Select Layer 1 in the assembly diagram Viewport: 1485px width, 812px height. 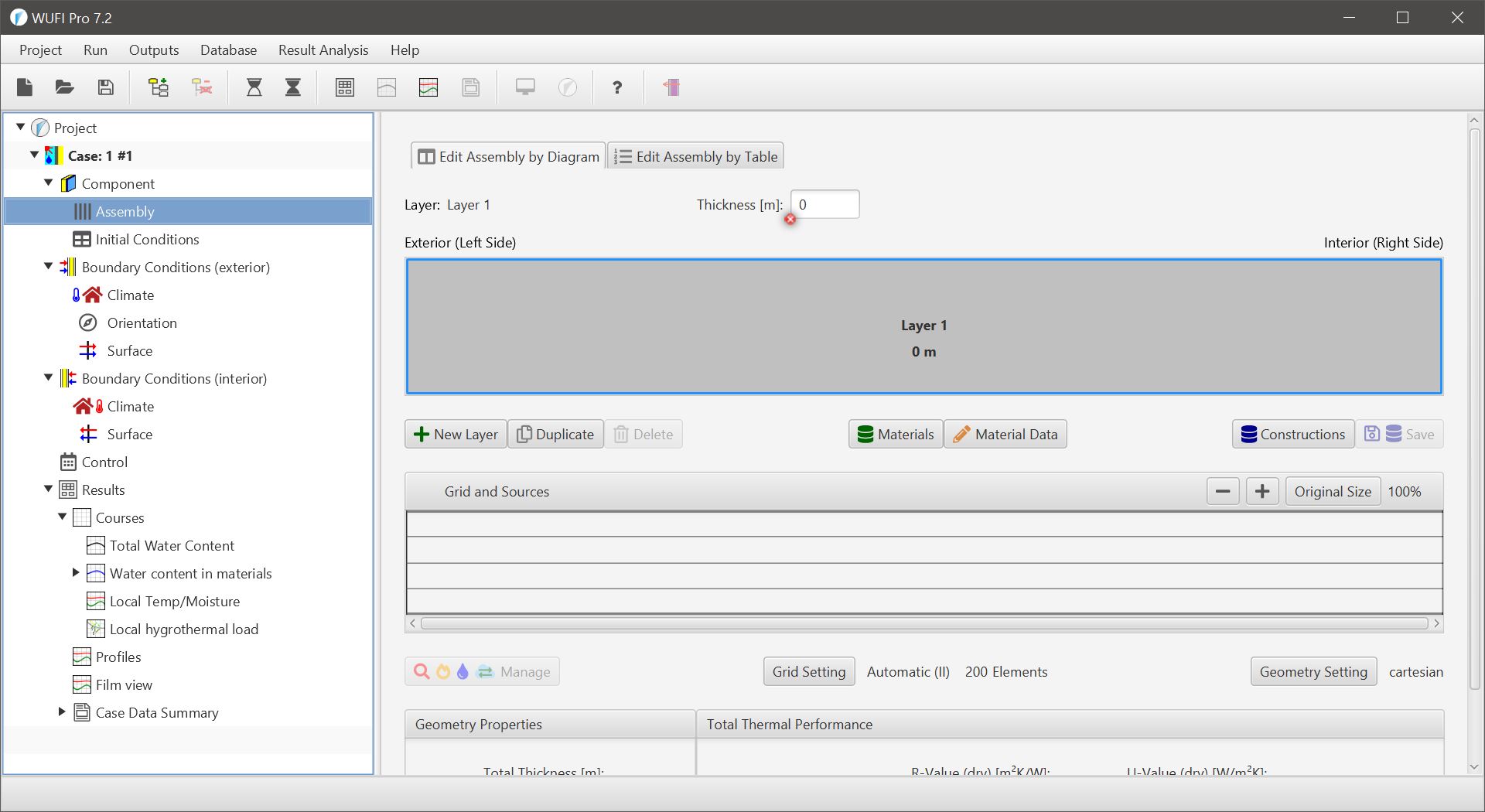[x=923, y=326]
